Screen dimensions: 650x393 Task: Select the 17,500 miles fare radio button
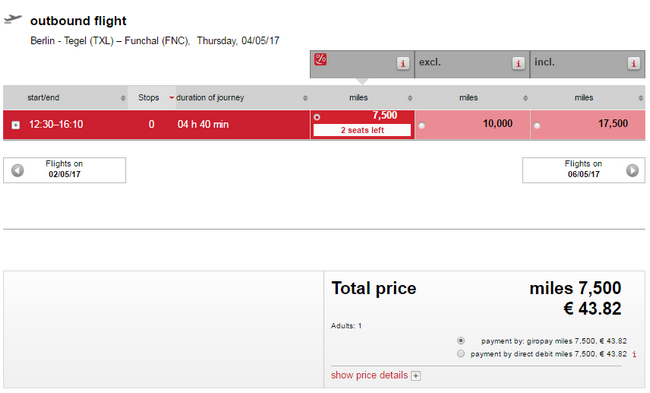(537, 125)
